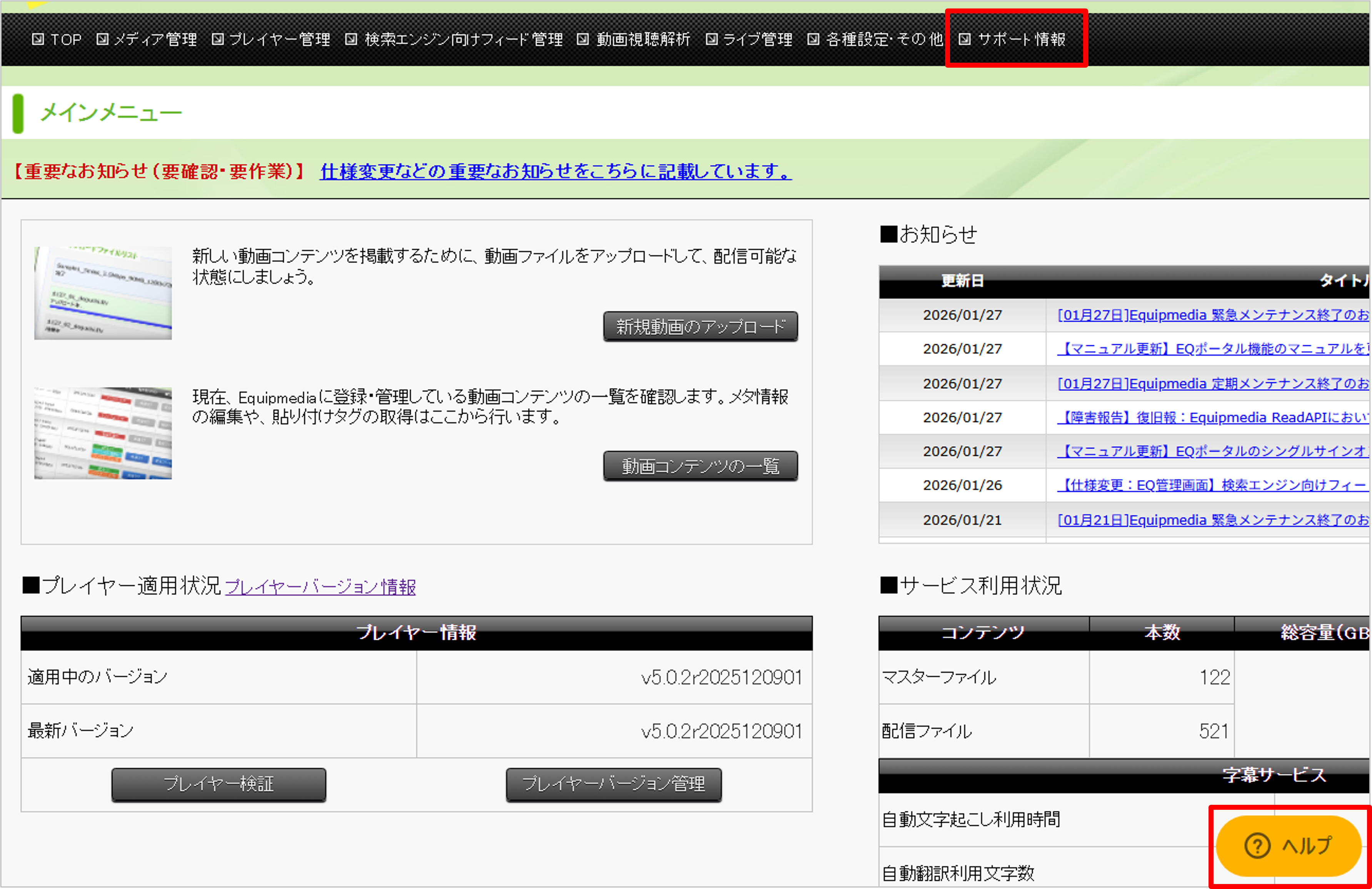The image size is (1372, 889).
Task: Click the arrow icon beside メディア管理
Action: click(x=102, y=39)
